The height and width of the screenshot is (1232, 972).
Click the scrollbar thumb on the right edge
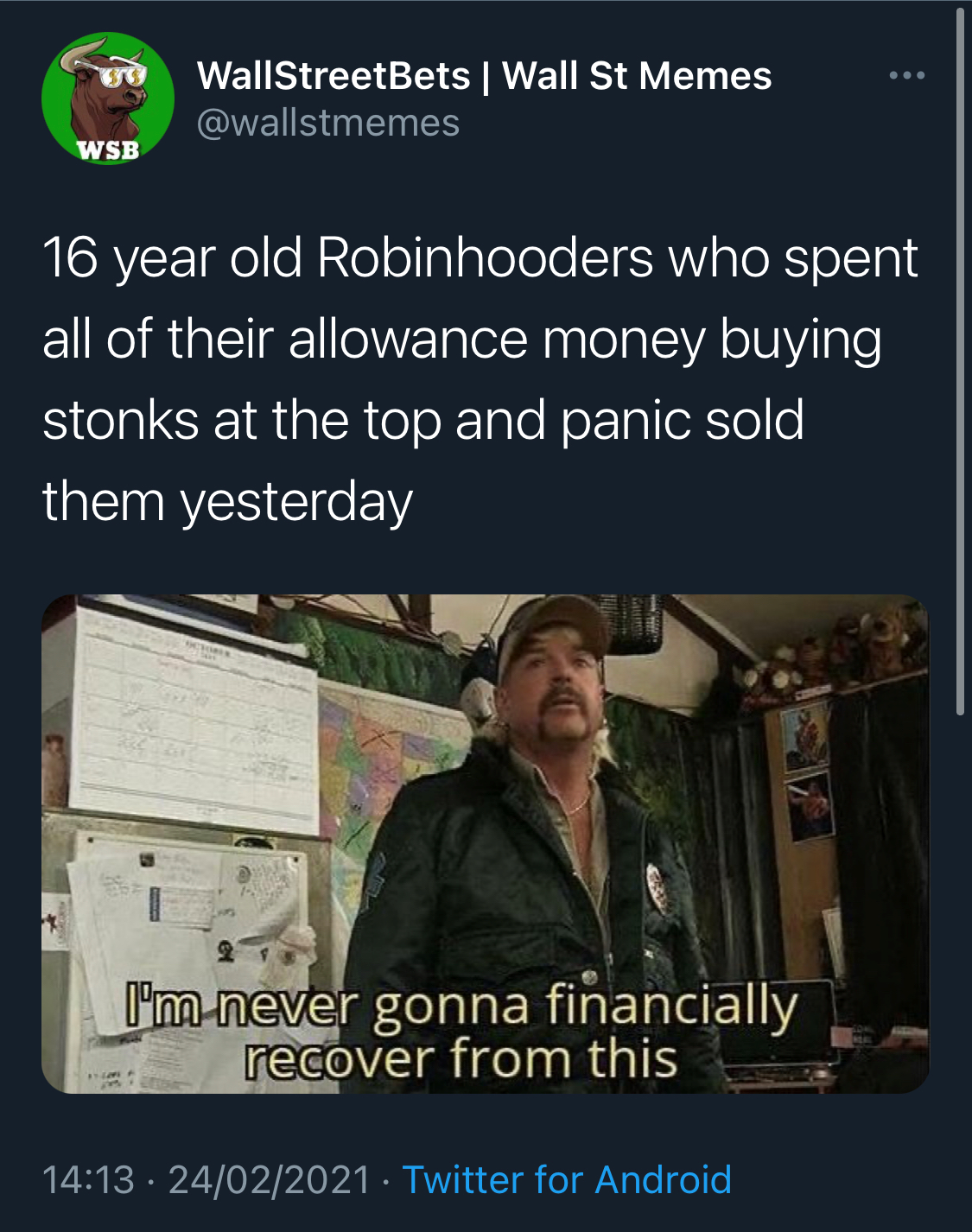[960, 361]
